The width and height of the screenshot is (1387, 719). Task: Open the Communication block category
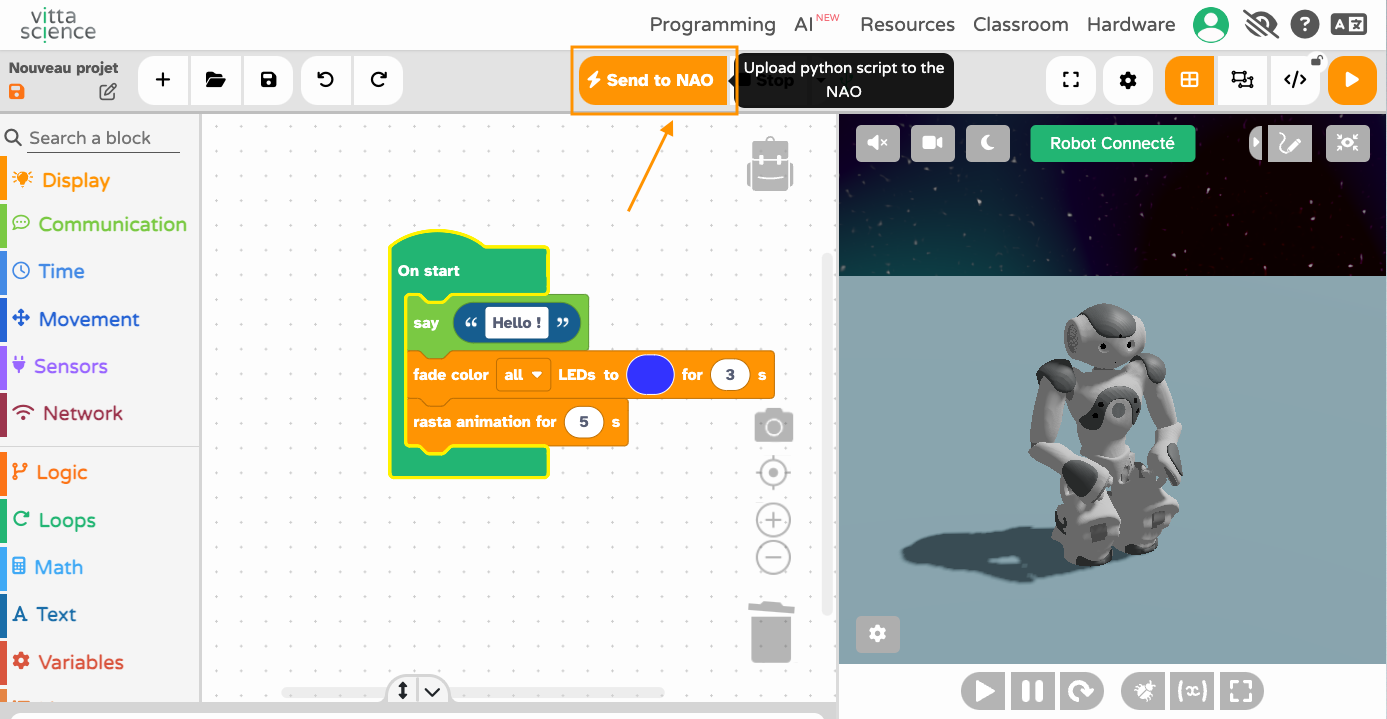pos(100,225)
